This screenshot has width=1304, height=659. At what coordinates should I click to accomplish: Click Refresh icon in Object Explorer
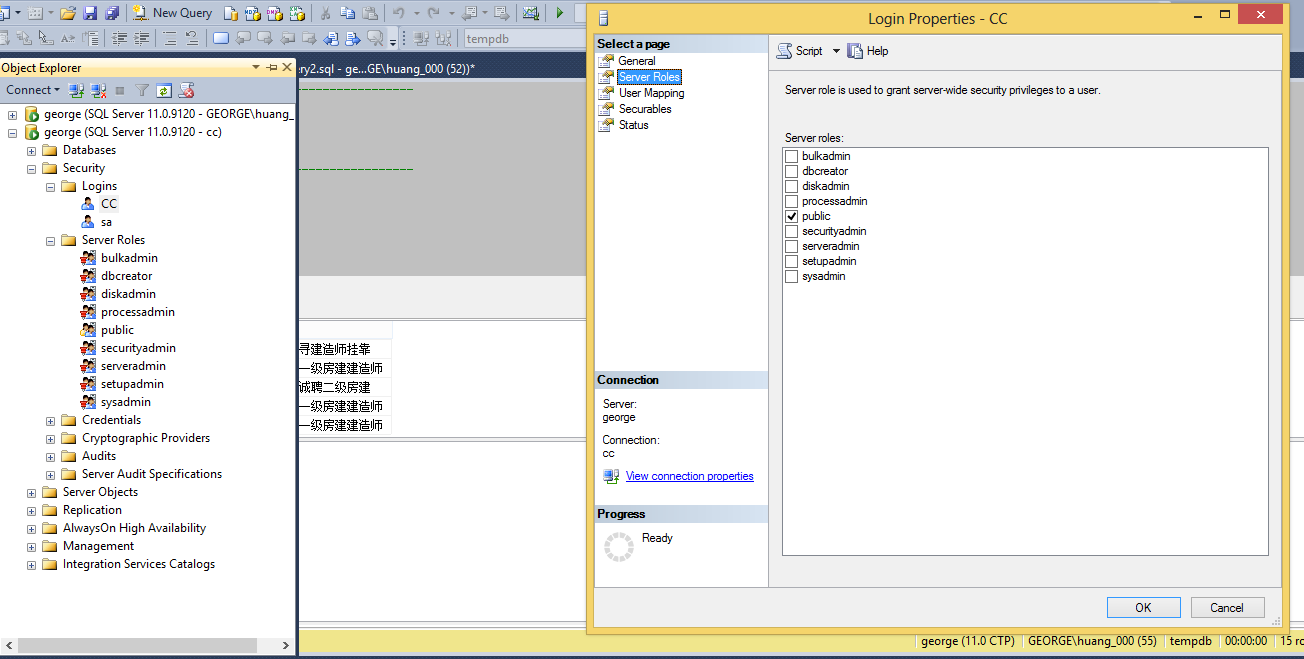click(x=164, y=90)
